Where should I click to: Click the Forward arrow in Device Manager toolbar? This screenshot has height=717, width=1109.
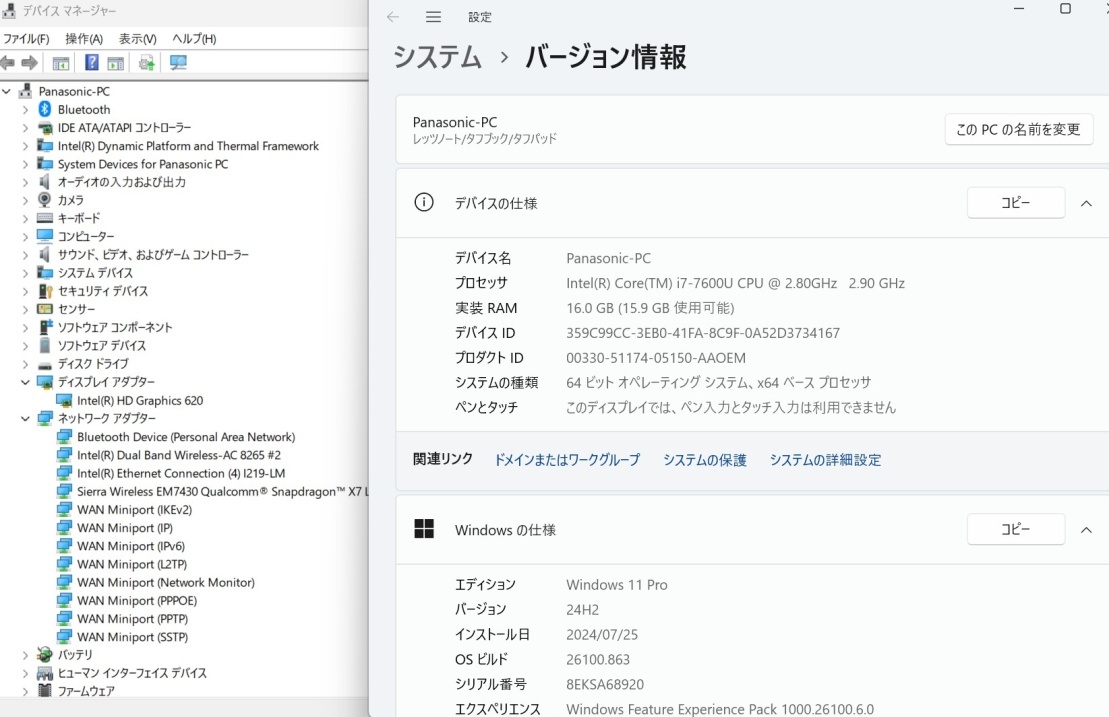point(29,63)
